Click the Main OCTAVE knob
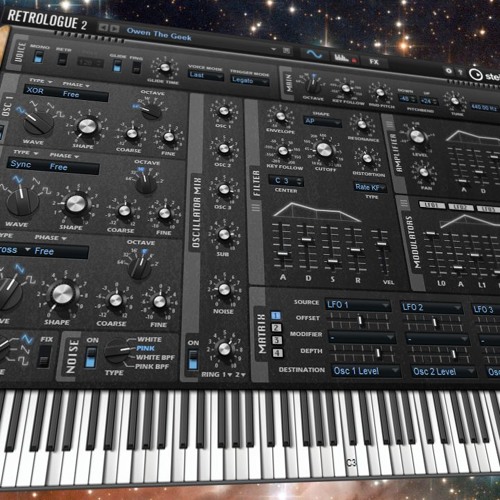 click(x=313, y=85)
